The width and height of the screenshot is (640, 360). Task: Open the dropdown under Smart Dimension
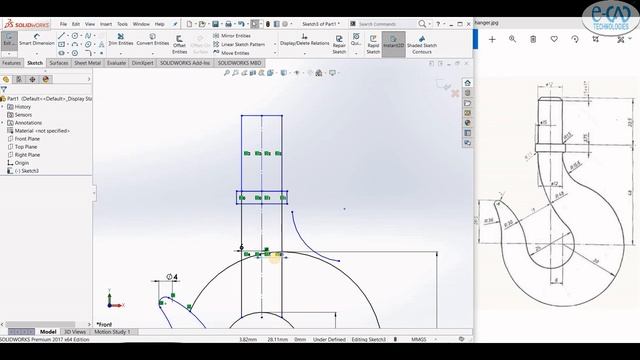(x=36, y=53)
